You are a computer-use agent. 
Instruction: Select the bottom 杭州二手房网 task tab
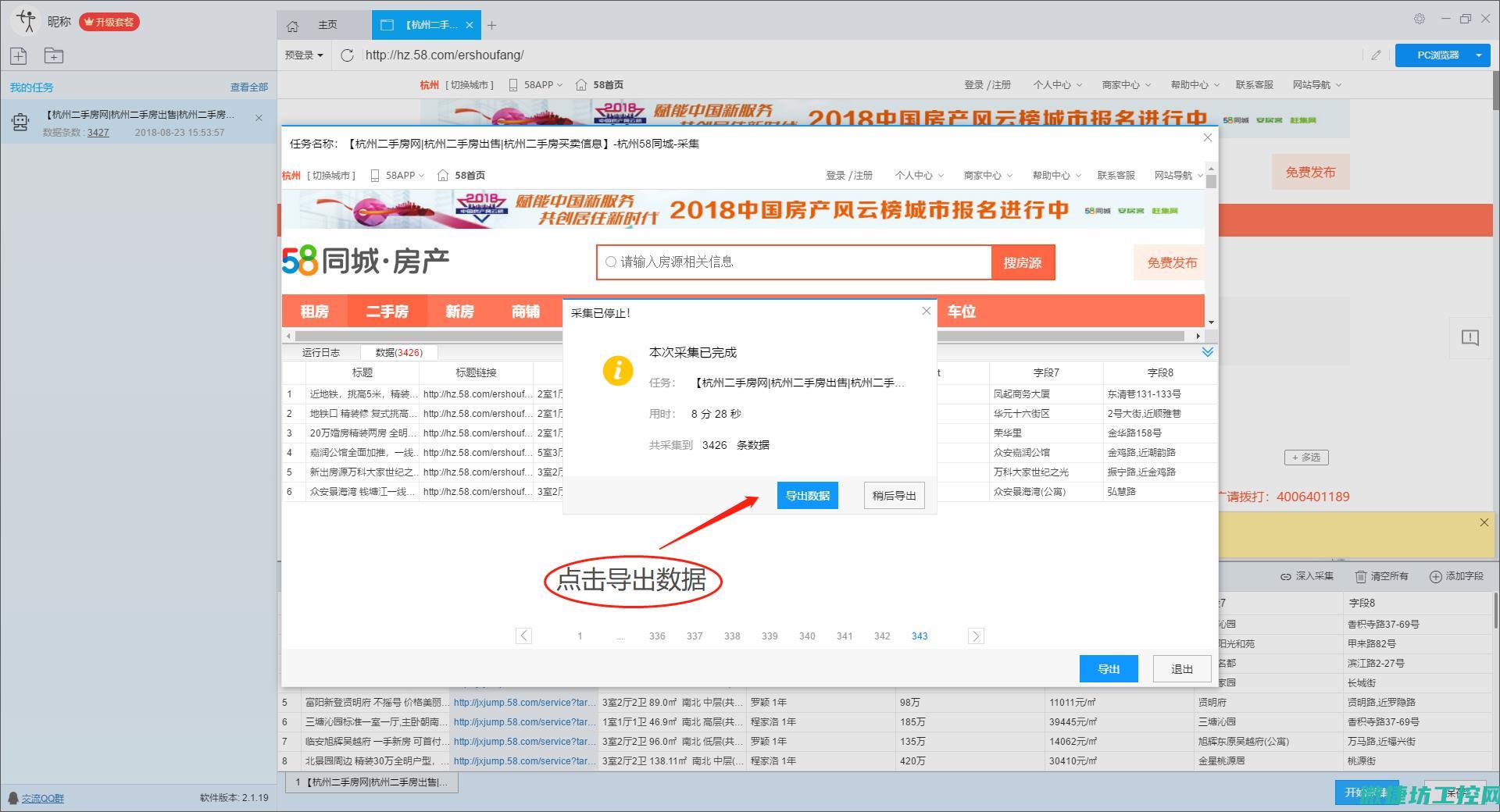click(x=372, y=782)
